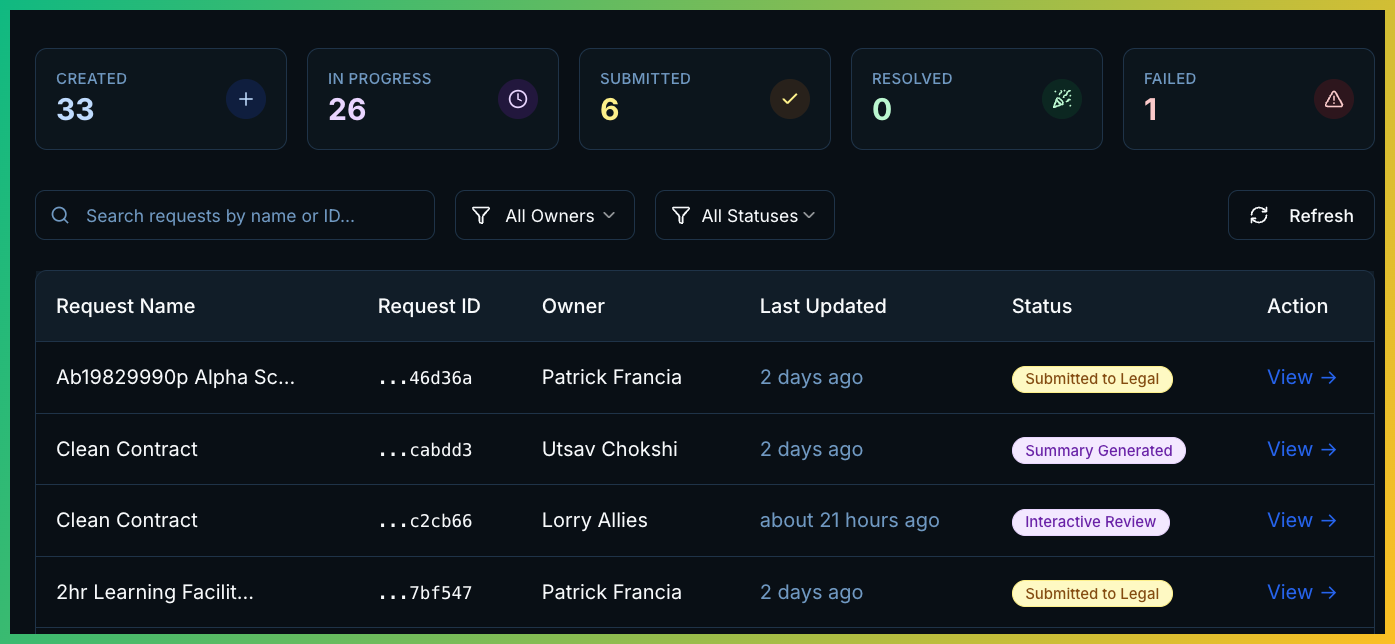Click the Refresh button

pos(1301,215)
